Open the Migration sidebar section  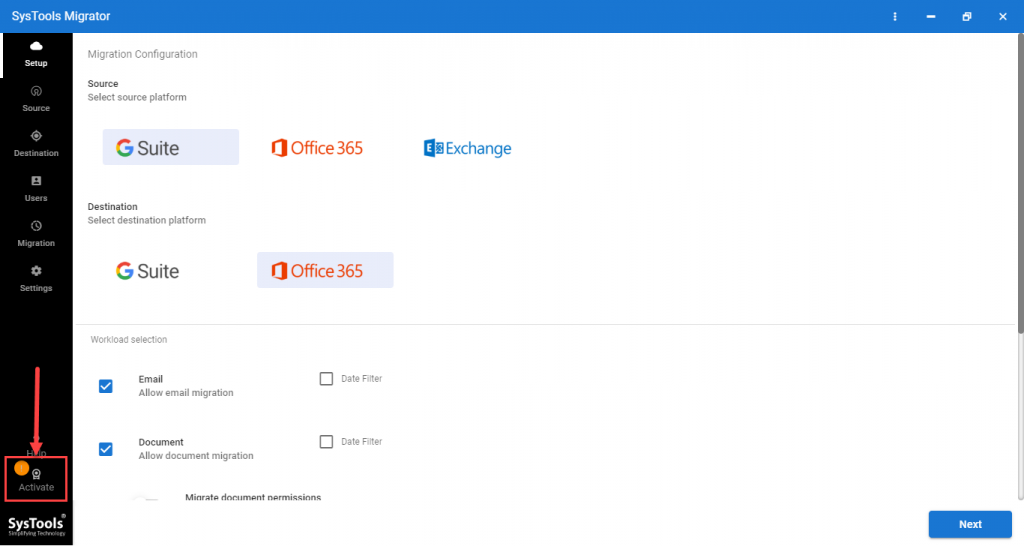(36, 227)
